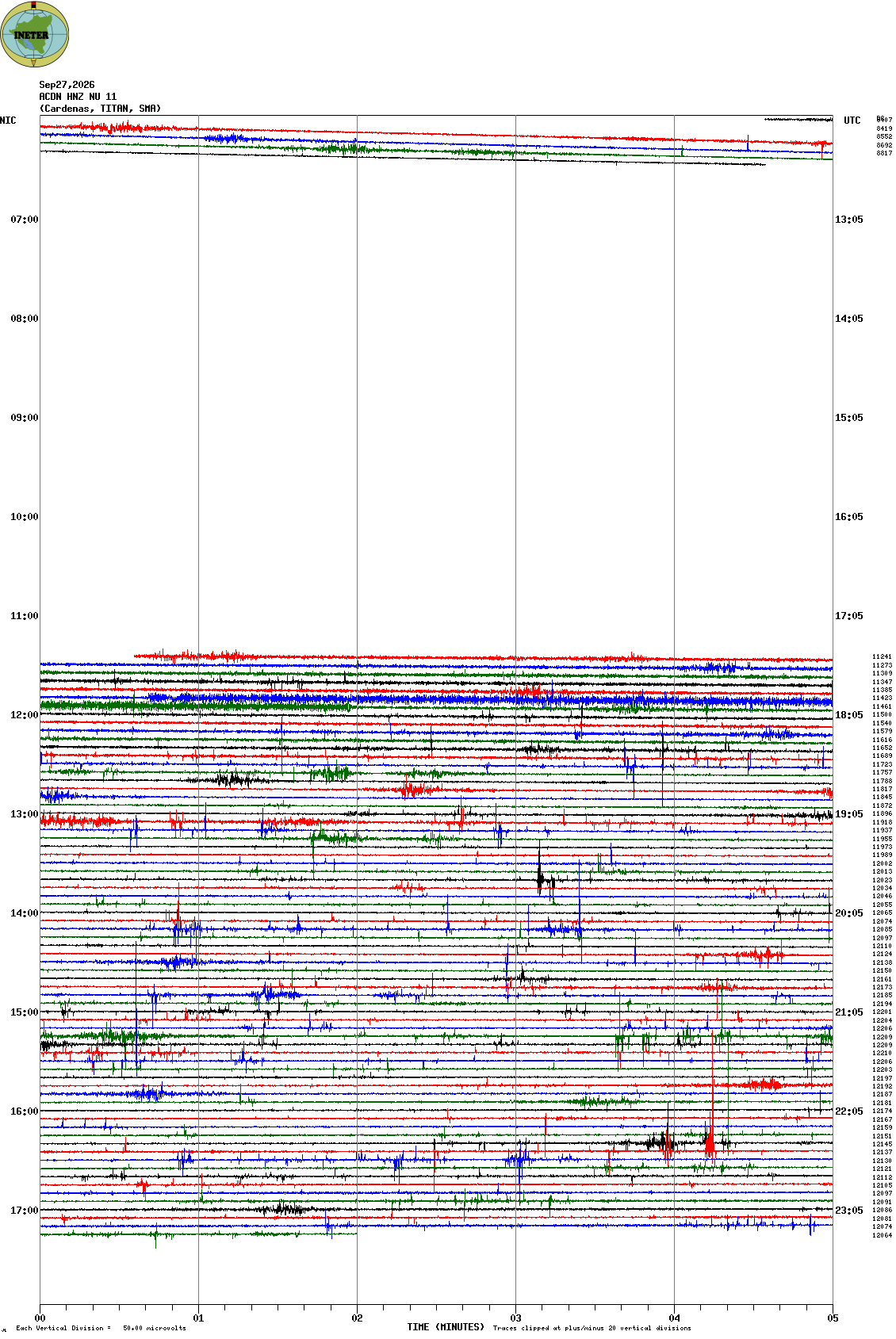The image size is (896, 1339).
Task: Click the Cardenas, TITAN, SMA text
Action: click(x=100, y=109)
